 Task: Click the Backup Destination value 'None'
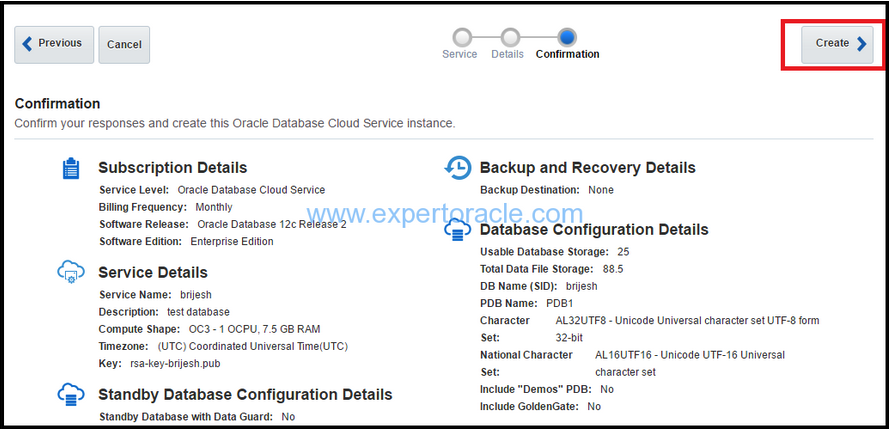(x=601, y=190)
